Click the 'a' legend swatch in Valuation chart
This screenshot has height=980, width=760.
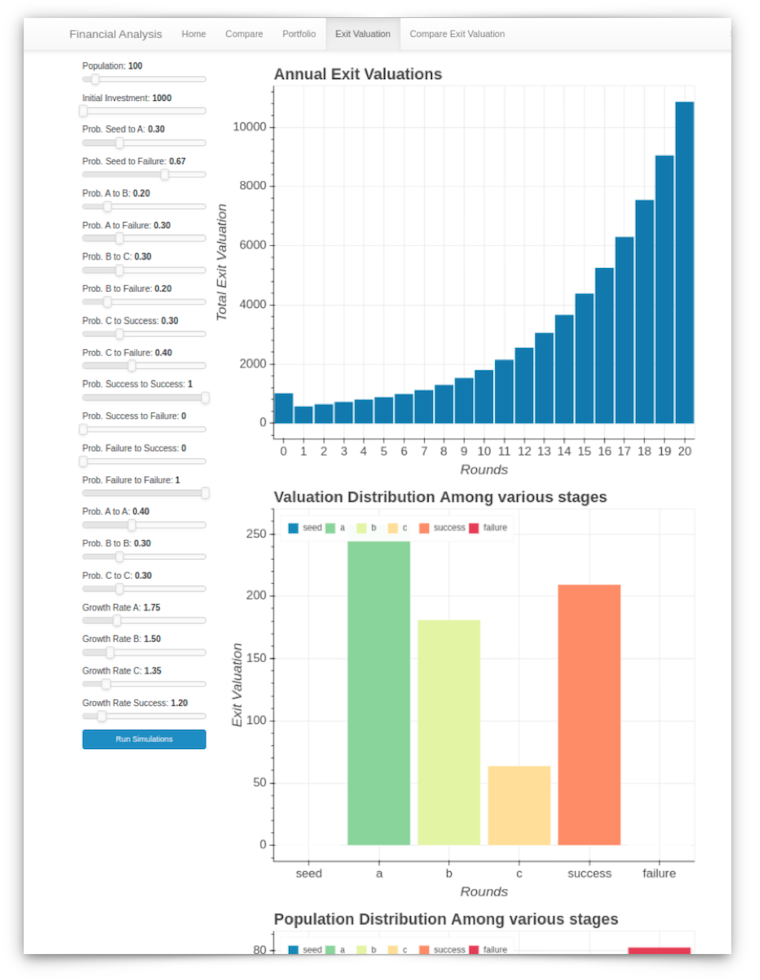[x=331, y=528]
